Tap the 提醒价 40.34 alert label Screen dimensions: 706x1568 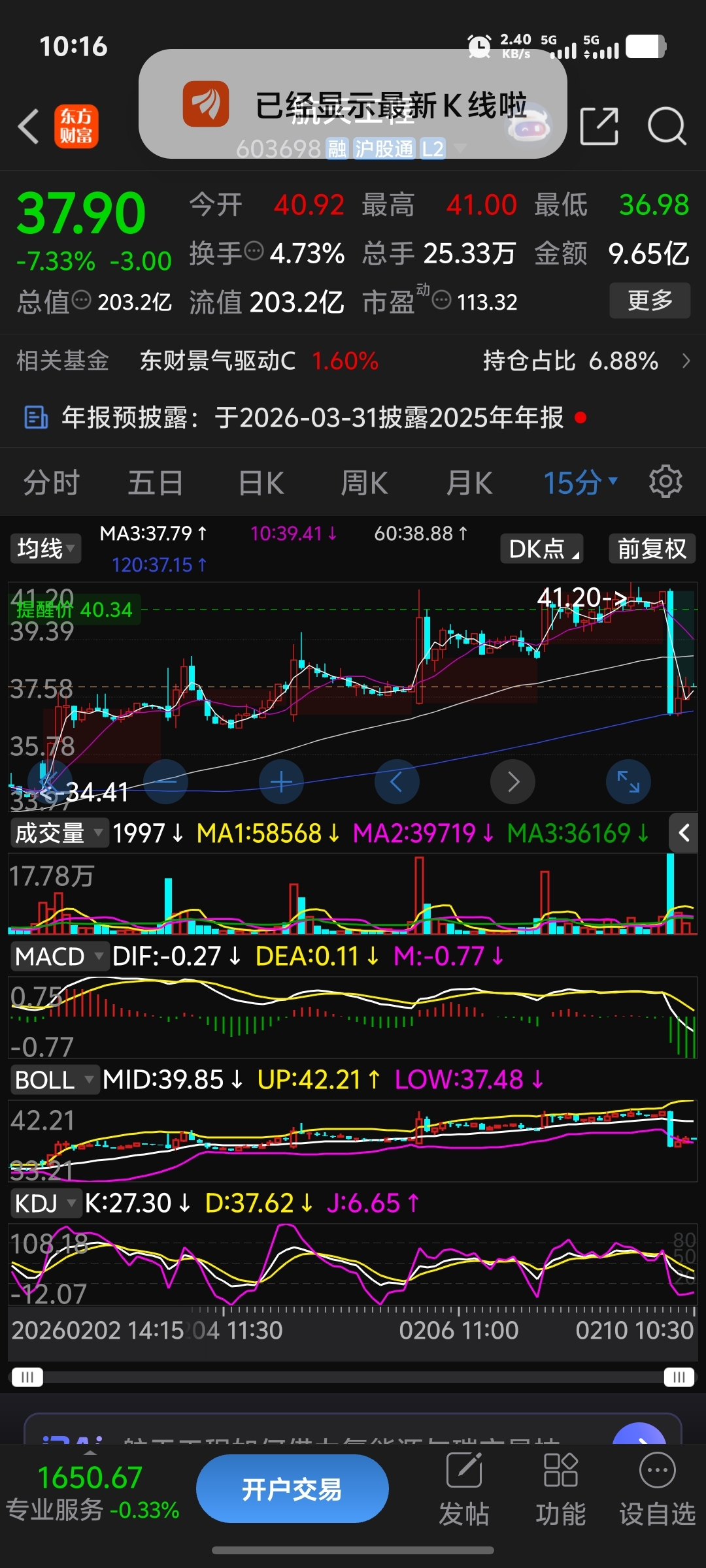pos(74,610)
